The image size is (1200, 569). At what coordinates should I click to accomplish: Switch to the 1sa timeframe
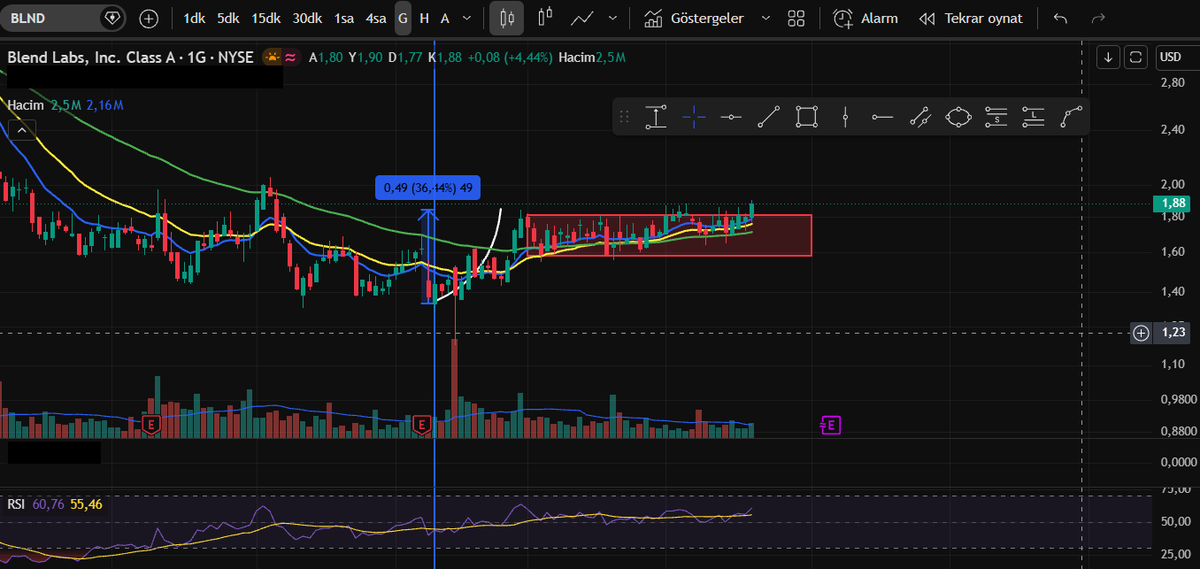[344, 18]
